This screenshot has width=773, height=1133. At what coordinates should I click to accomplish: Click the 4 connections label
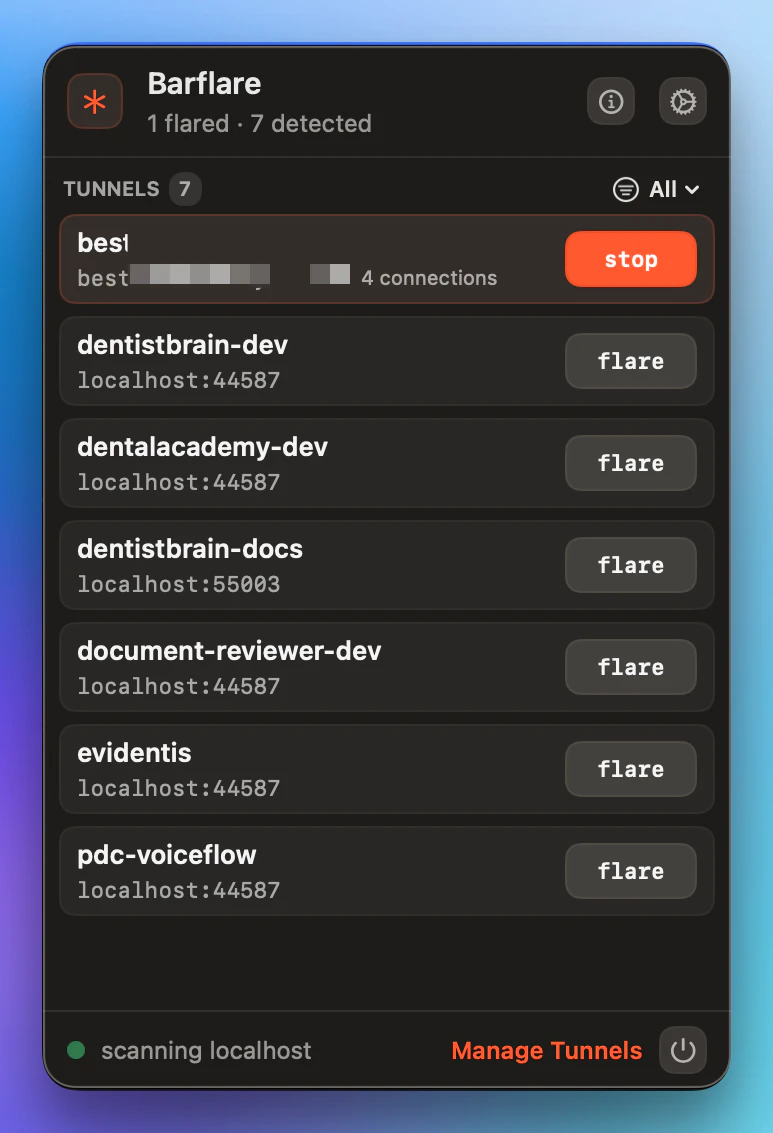pos(429,277)
